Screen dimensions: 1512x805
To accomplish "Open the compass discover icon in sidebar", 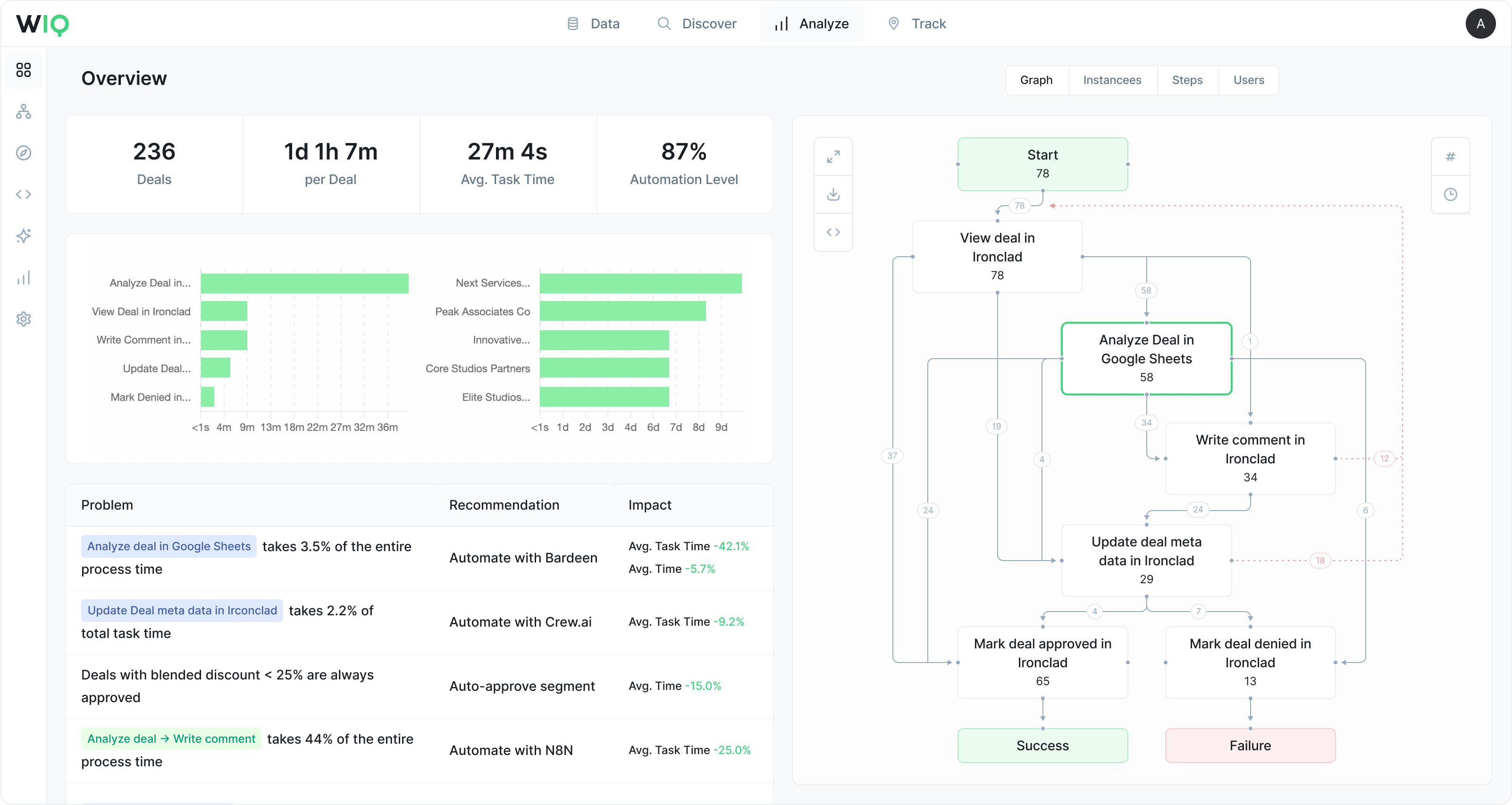I will click(24, 152).
